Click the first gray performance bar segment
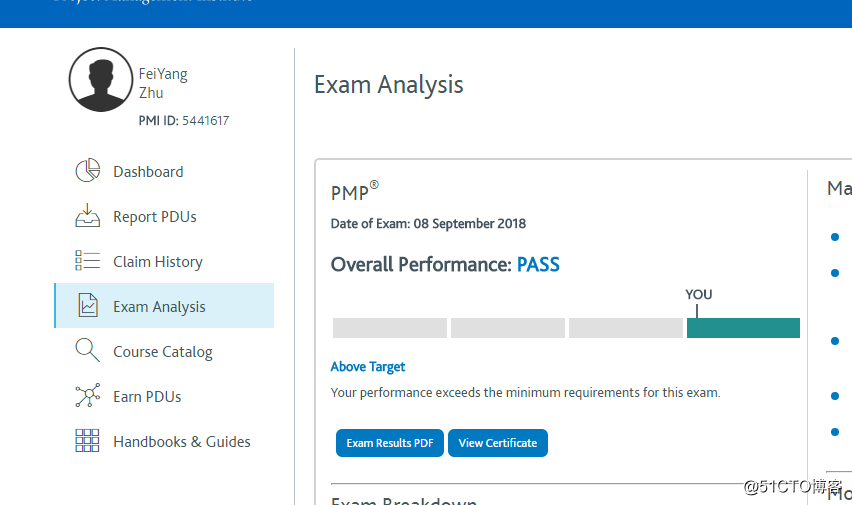This screenshot has height=505, width=852. [390, 328]
